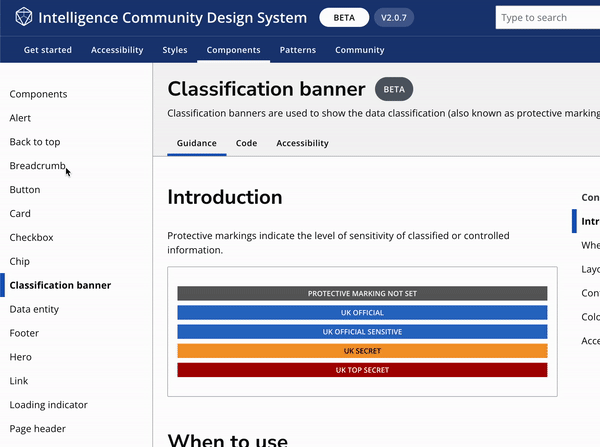Viewport: 600px width, 447px height.
Task: Click the When to use heading
Action: (228, 440)
